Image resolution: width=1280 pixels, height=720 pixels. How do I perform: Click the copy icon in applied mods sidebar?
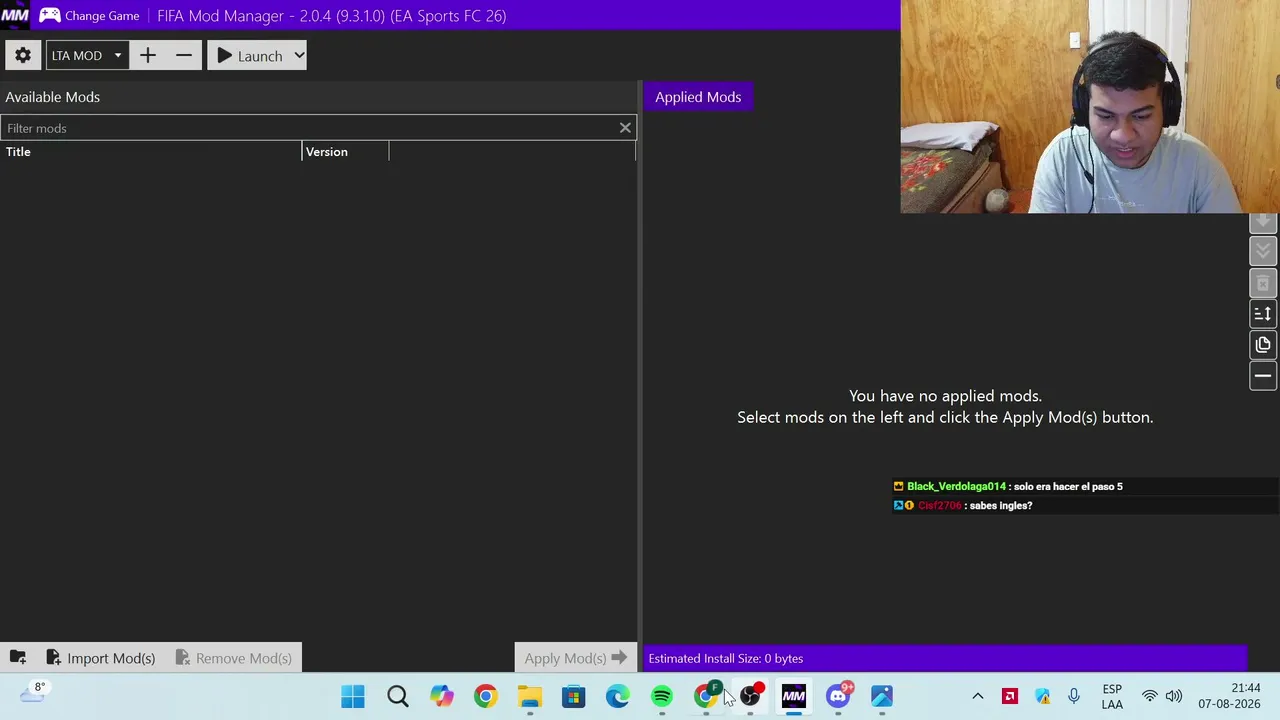point(1263,345)
